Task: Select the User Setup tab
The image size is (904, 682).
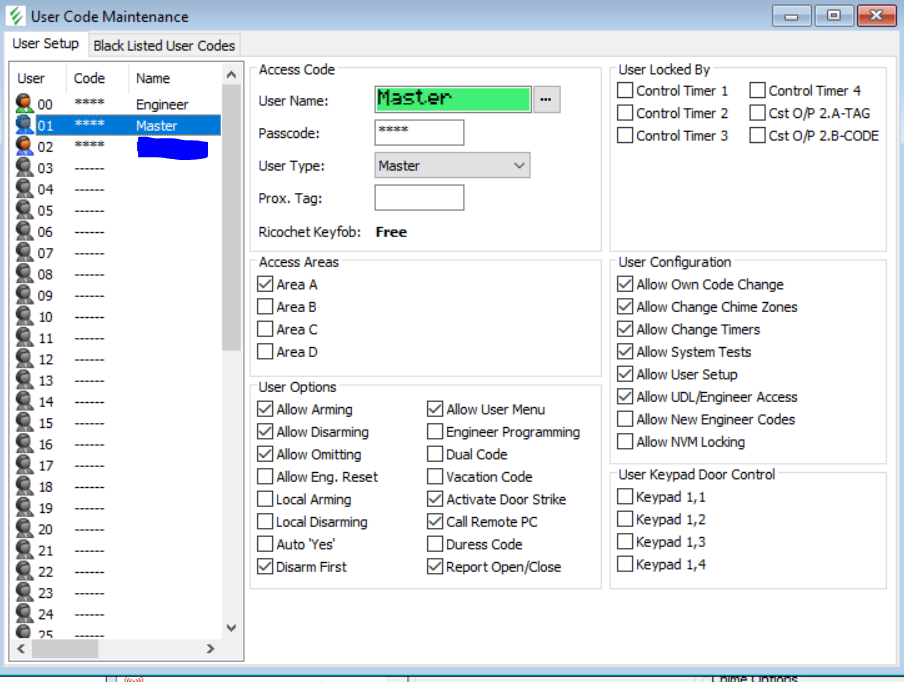Action: click(46, 44)
